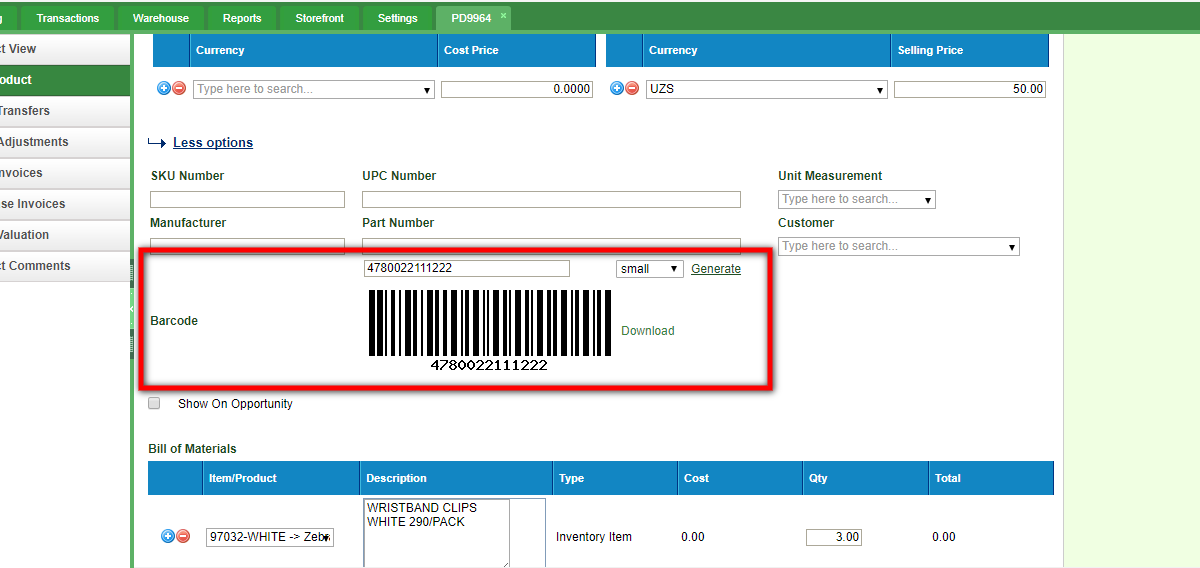
Task: Open the Transactions tab
Action: pos(68,18)
